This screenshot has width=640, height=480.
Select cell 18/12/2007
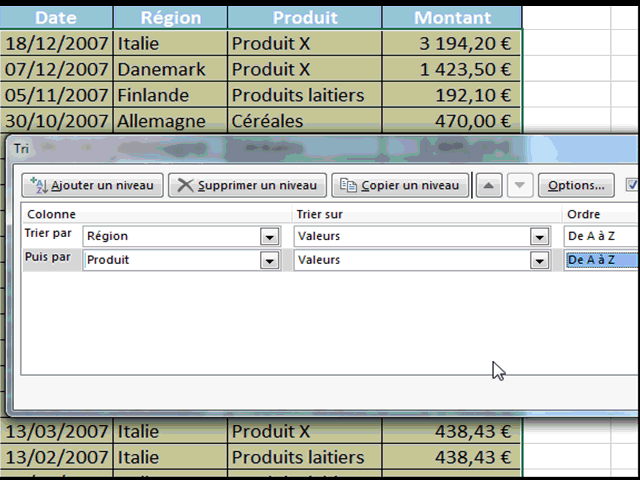click(56, 43)
